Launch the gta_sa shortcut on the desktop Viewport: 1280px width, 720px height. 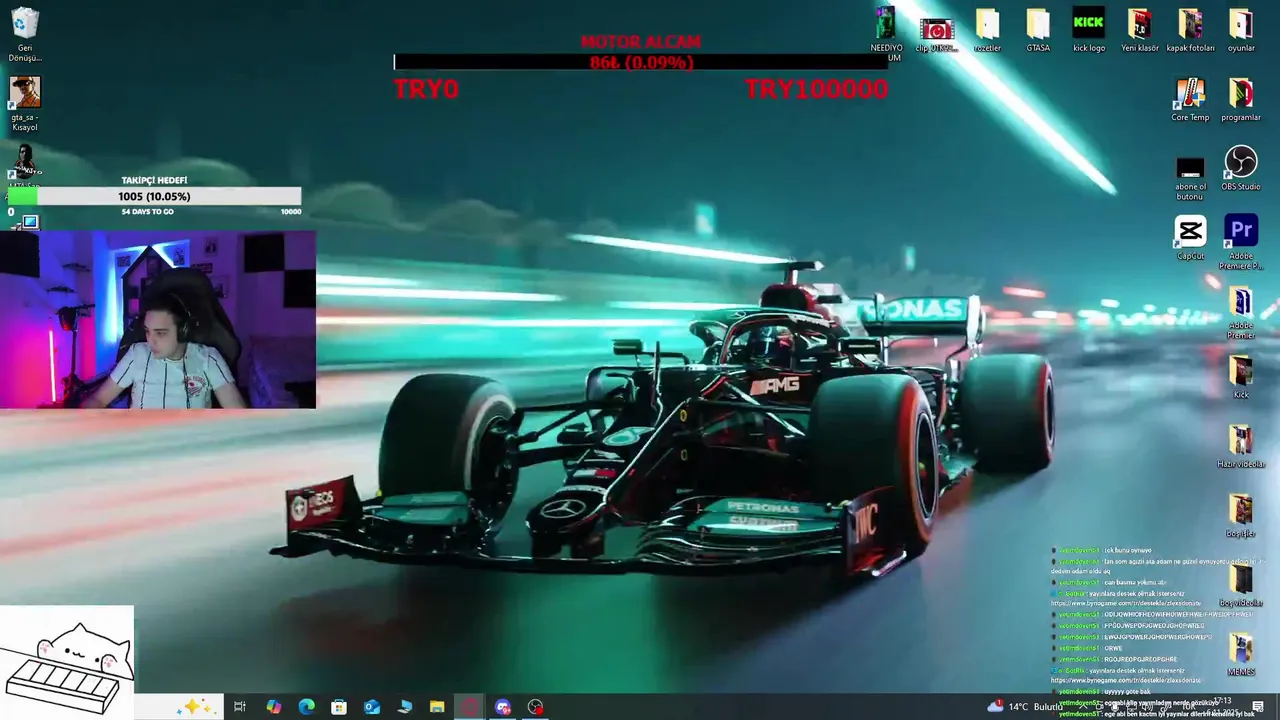tap(25, 104)
